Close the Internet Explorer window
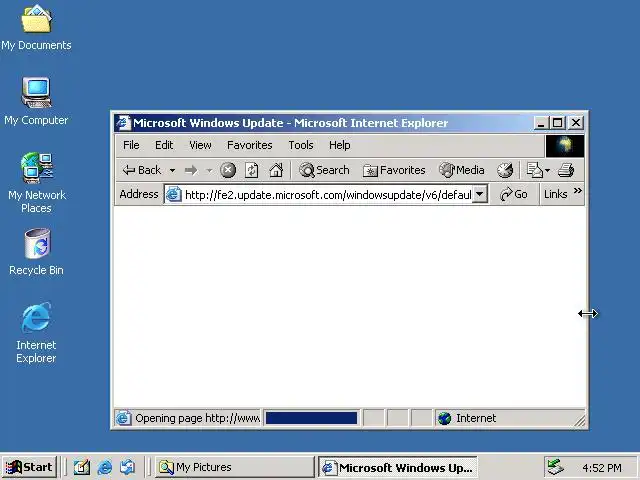This screenshot has width=640, height=480. [x=576, y=123]
